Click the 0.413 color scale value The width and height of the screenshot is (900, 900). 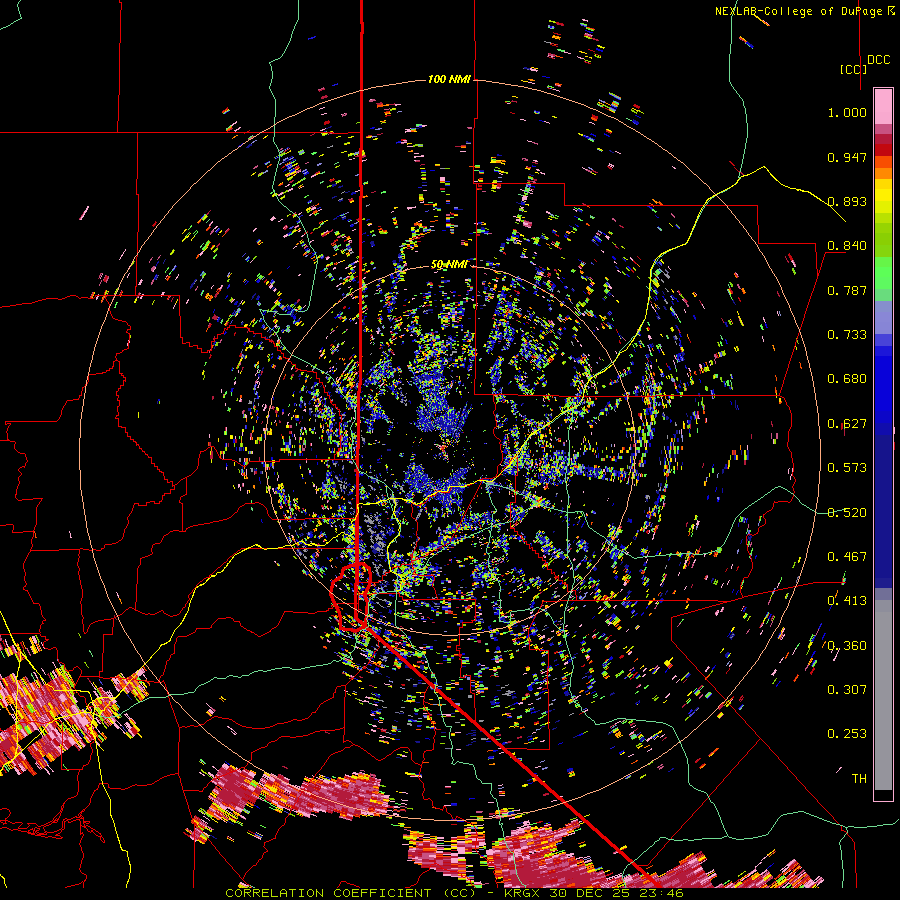click(847, 601)
